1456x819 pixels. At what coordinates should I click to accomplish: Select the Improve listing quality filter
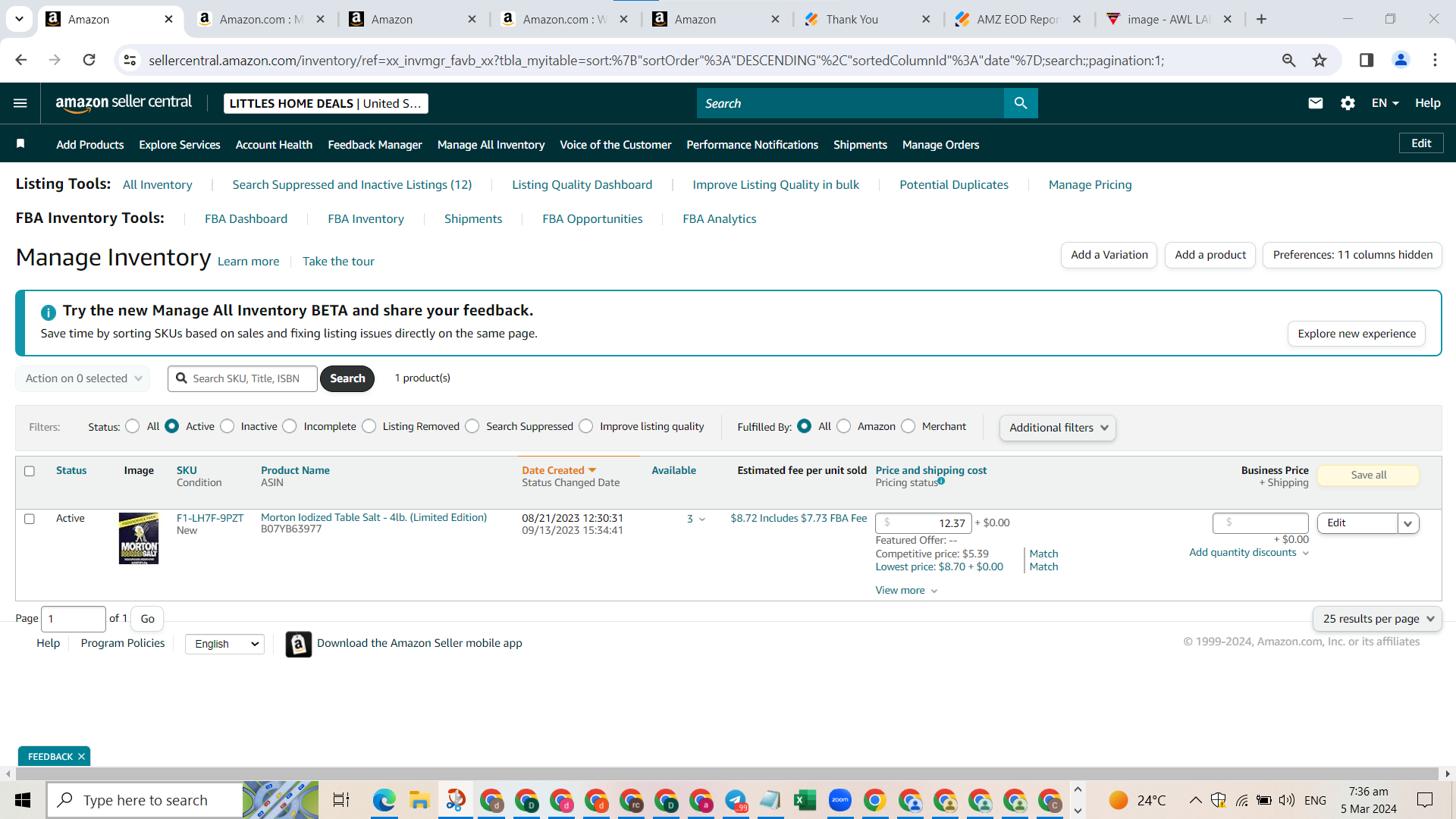point(586,426)
